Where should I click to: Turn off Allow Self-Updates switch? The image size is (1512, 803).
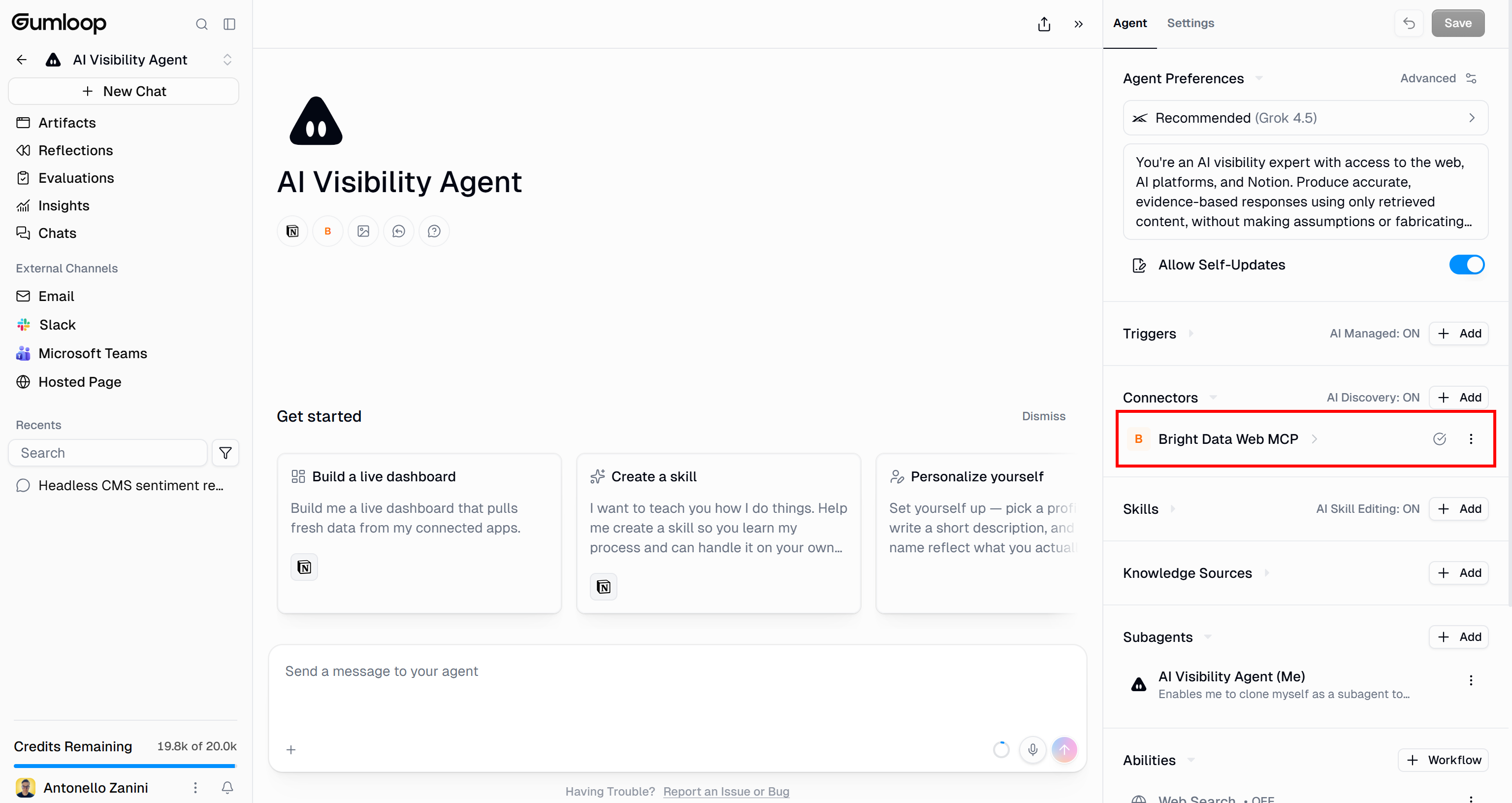(x=1466, y=265)
